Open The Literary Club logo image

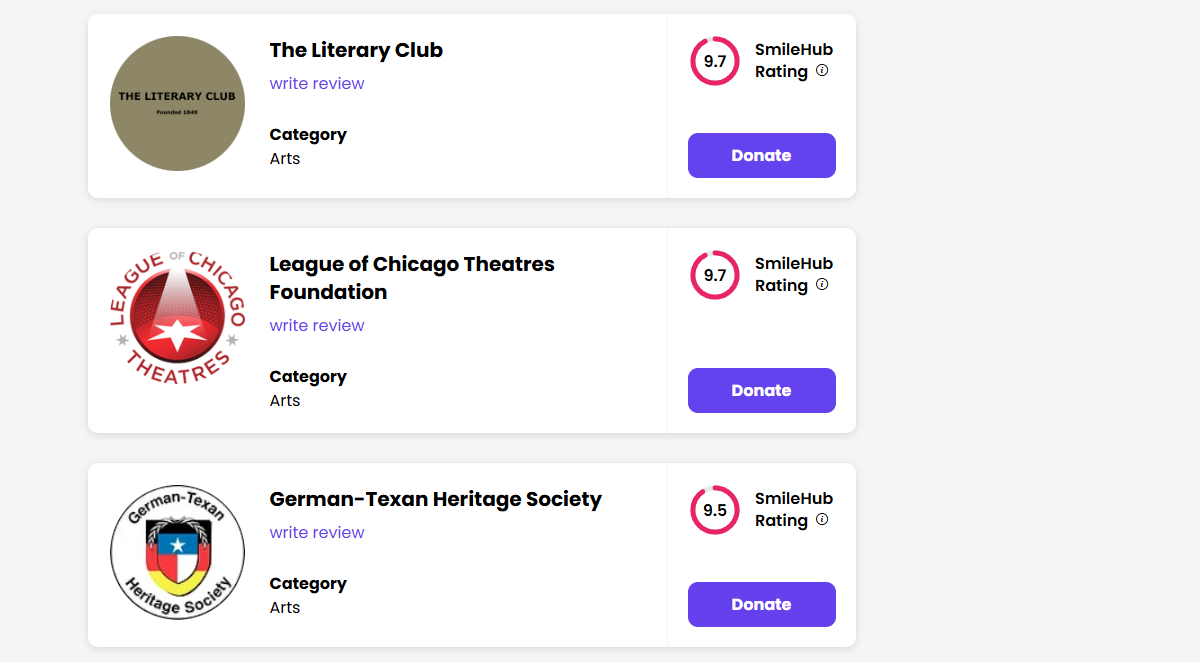(177, 103)
